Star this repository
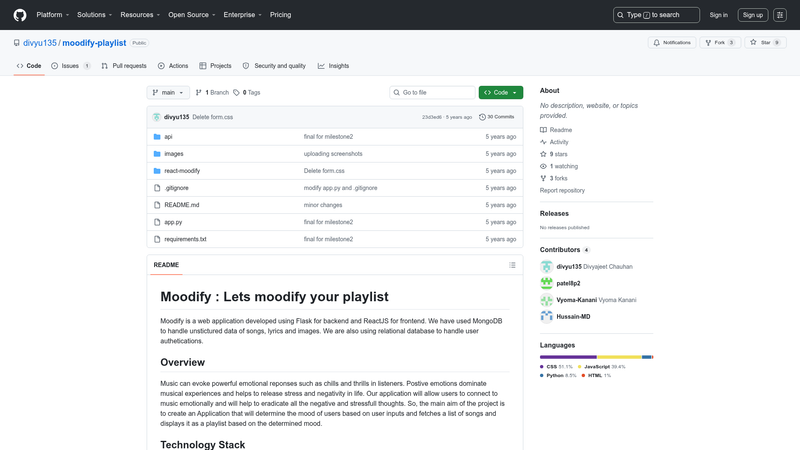 click(x=765, y=43)
